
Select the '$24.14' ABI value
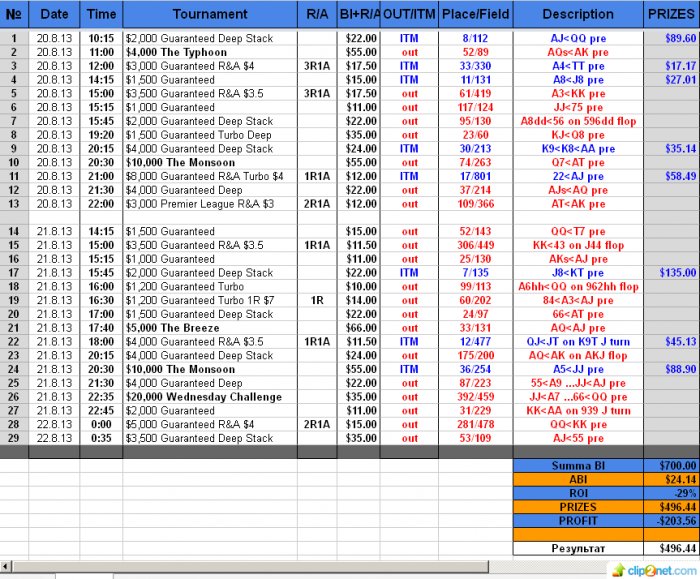(x=671, y=479)
